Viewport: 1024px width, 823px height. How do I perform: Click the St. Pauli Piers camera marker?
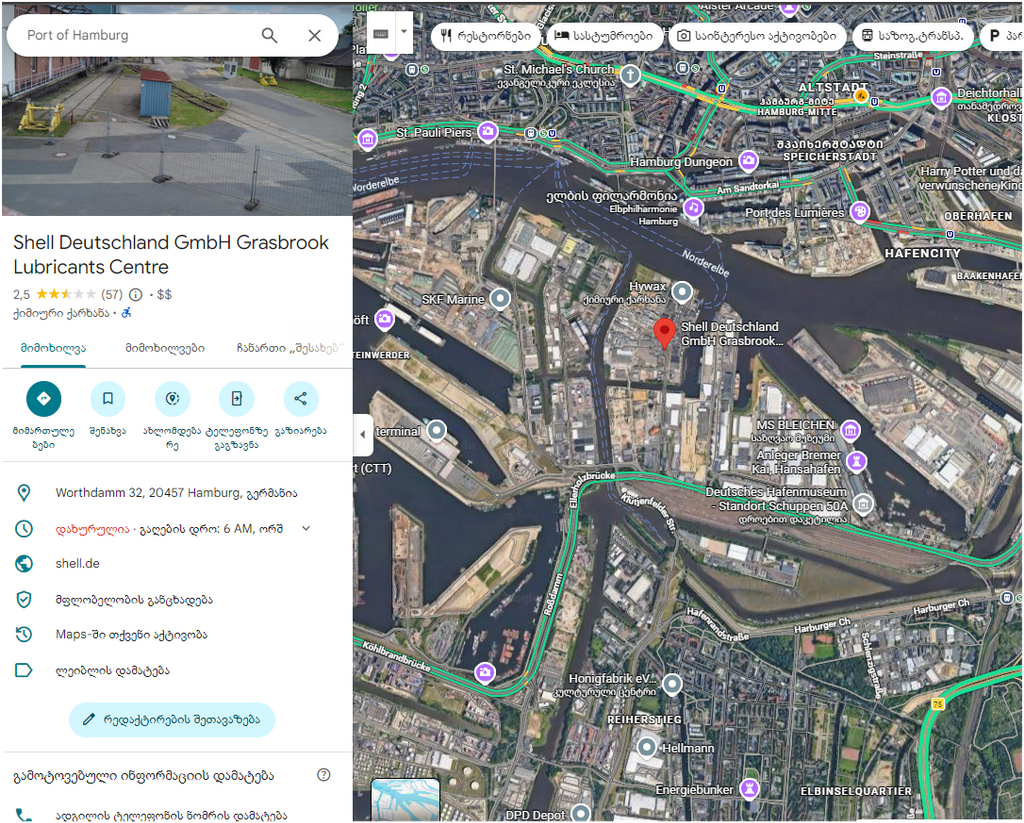(x=487, y=131)
